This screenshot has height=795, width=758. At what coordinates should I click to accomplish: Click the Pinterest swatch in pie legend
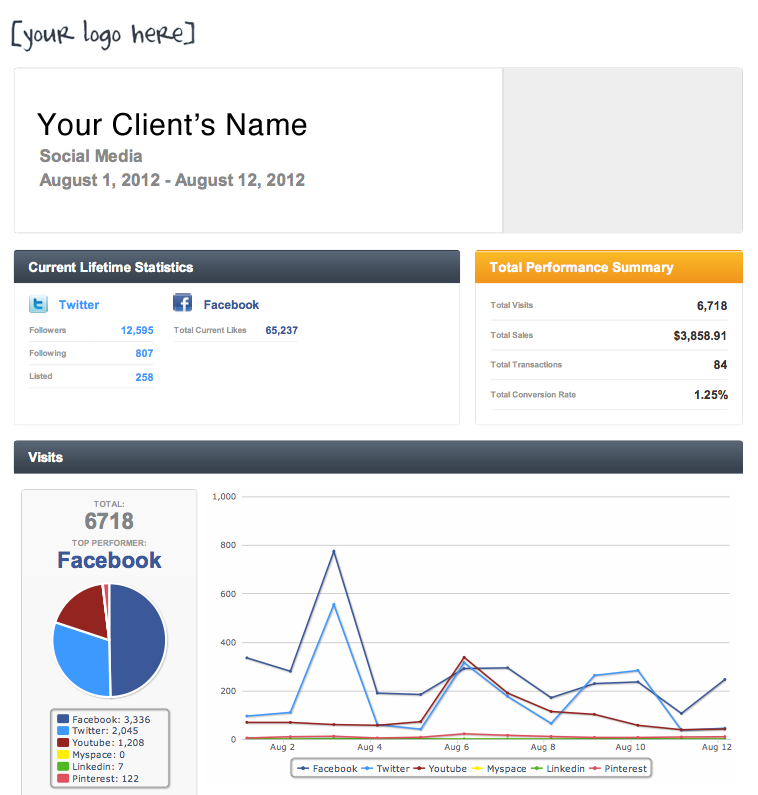[63, 778]
